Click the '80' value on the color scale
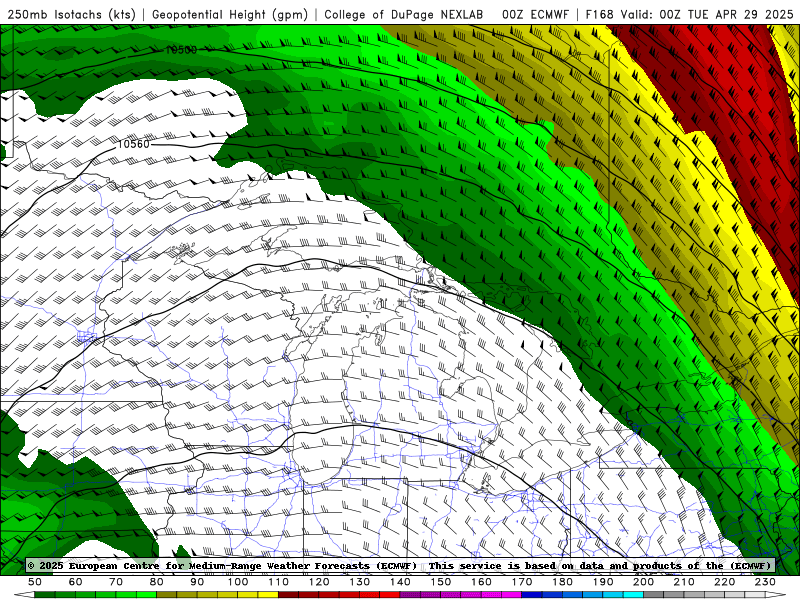 tap(157, 582)
